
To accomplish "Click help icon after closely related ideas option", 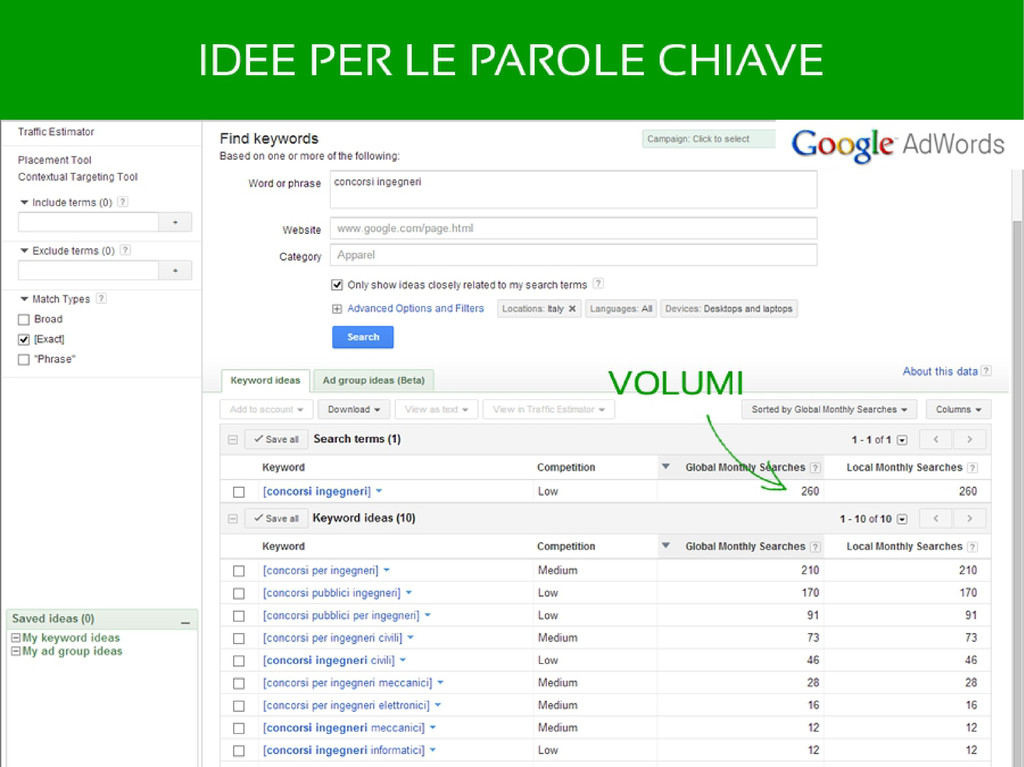I will 598,284.
